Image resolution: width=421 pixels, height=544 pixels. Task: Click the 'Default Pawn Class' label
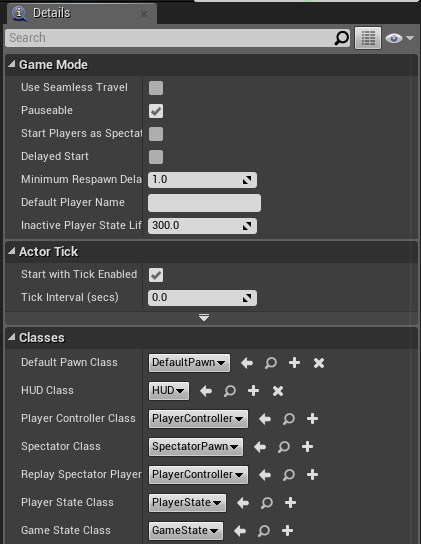tap(69, 363)
